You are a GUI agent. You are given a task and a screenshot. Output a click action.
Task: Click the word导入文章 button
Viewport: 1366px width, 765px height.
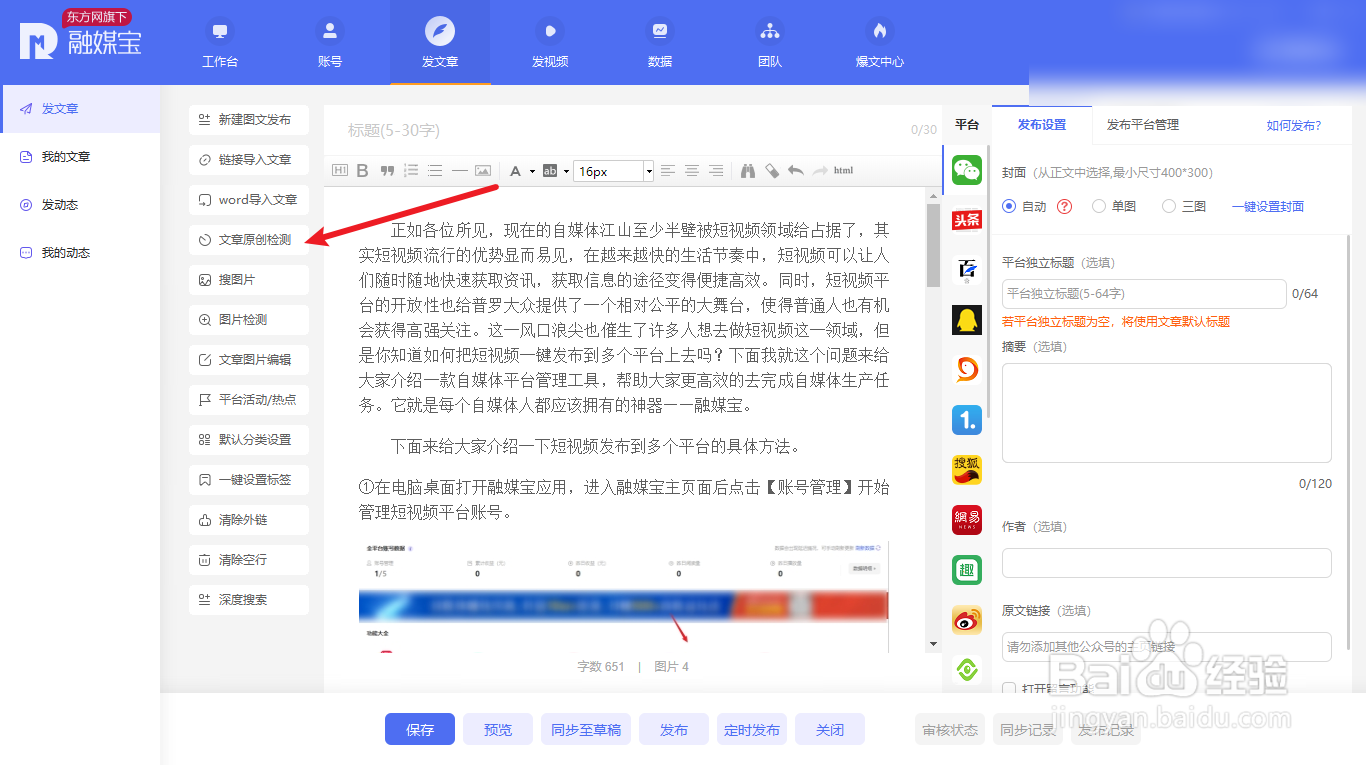pyautogui.click(x=249, y=200)
